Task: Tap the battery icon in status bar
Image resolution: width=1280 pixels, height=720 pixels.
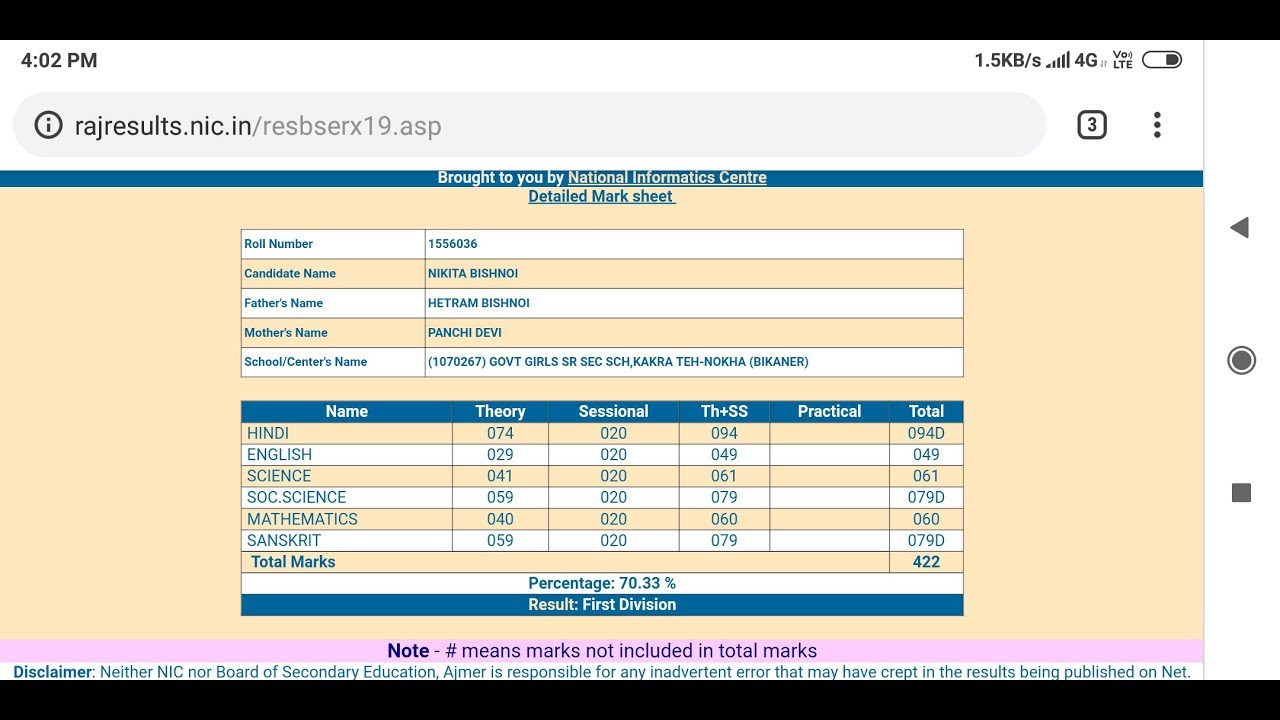Action: click(x=1162, y=60)
